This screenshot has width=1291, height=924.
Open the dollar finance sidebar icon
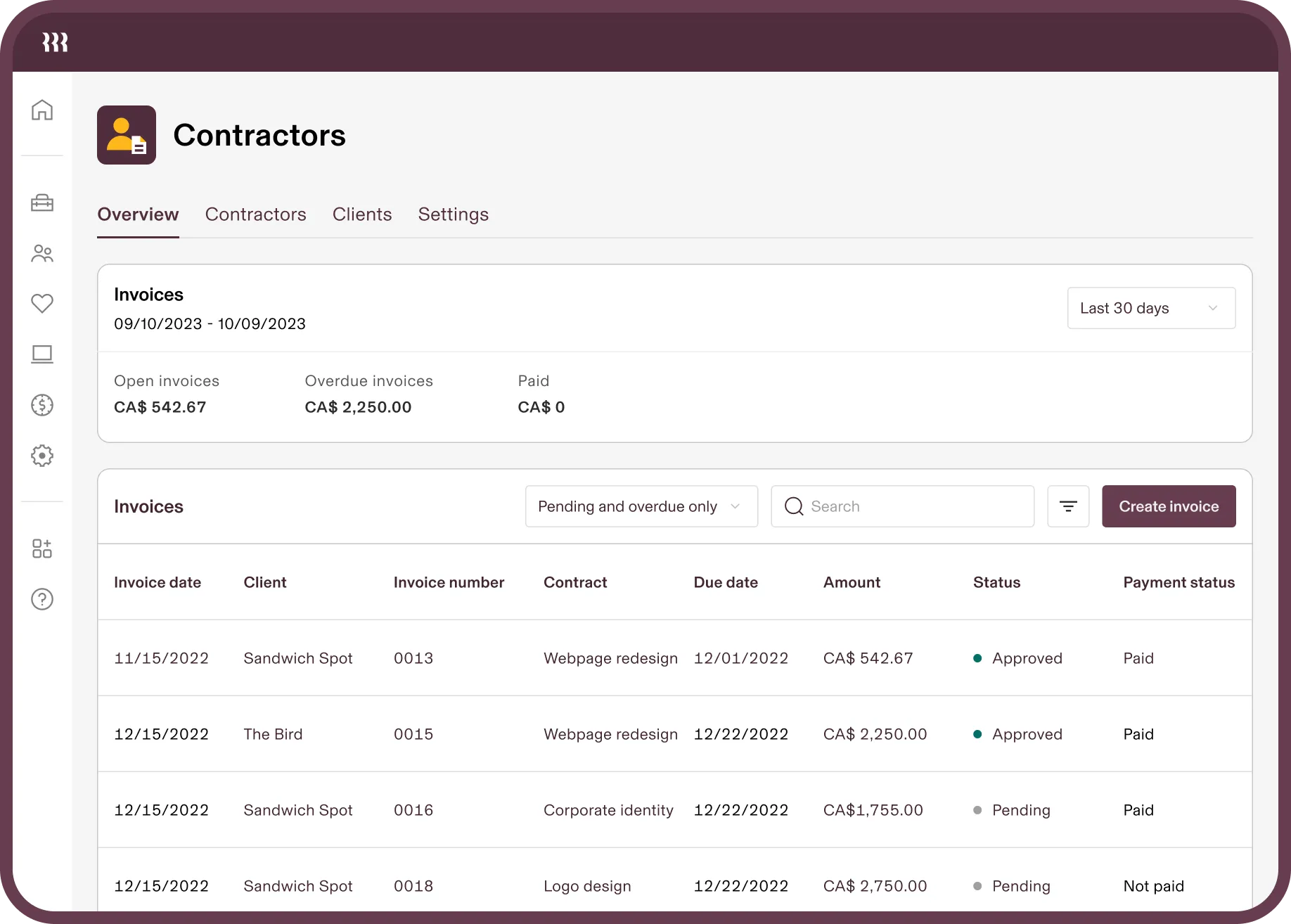tap(42, 405)
